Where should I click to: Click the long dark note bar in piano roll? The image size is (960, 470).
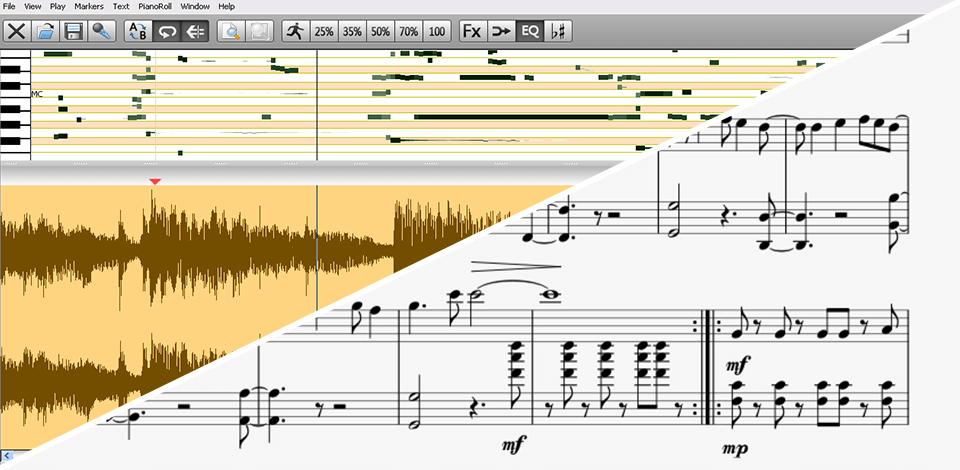(527, 117)
